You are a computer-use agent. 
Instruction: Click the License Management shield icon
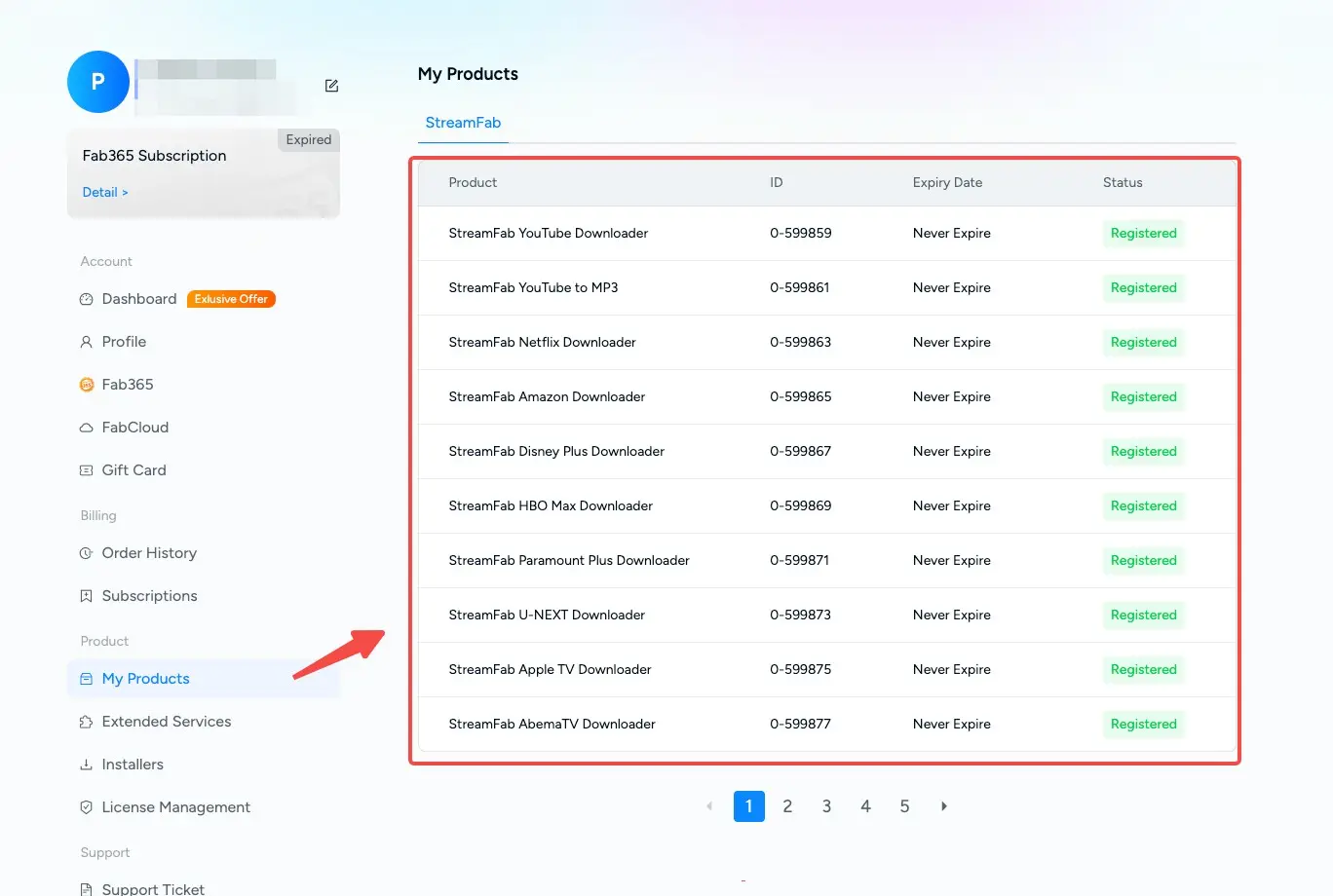click(86, 807)
